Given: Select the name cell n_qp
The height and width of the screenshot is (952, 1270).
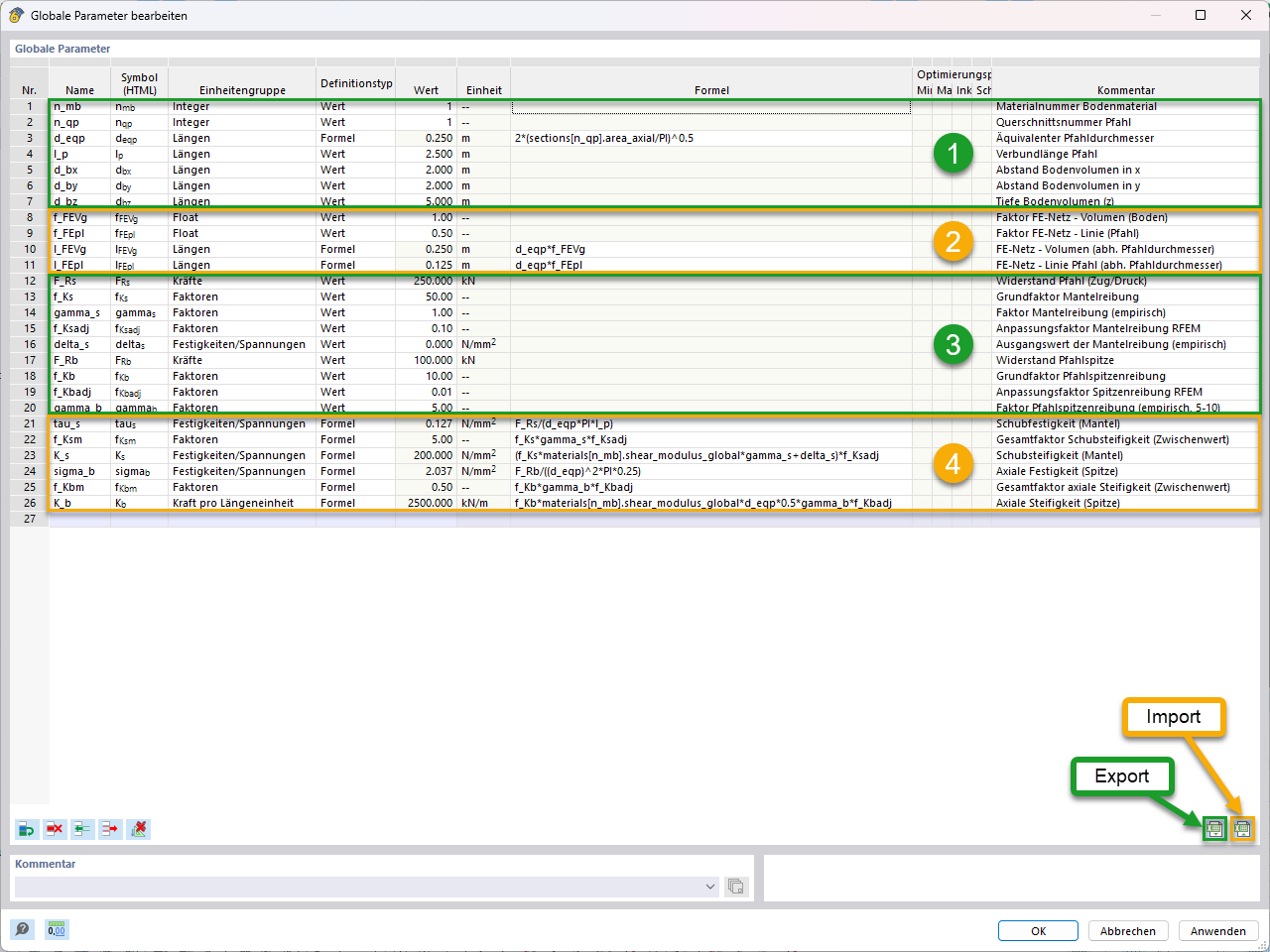Looking at the screenshot, I should 80,122.
